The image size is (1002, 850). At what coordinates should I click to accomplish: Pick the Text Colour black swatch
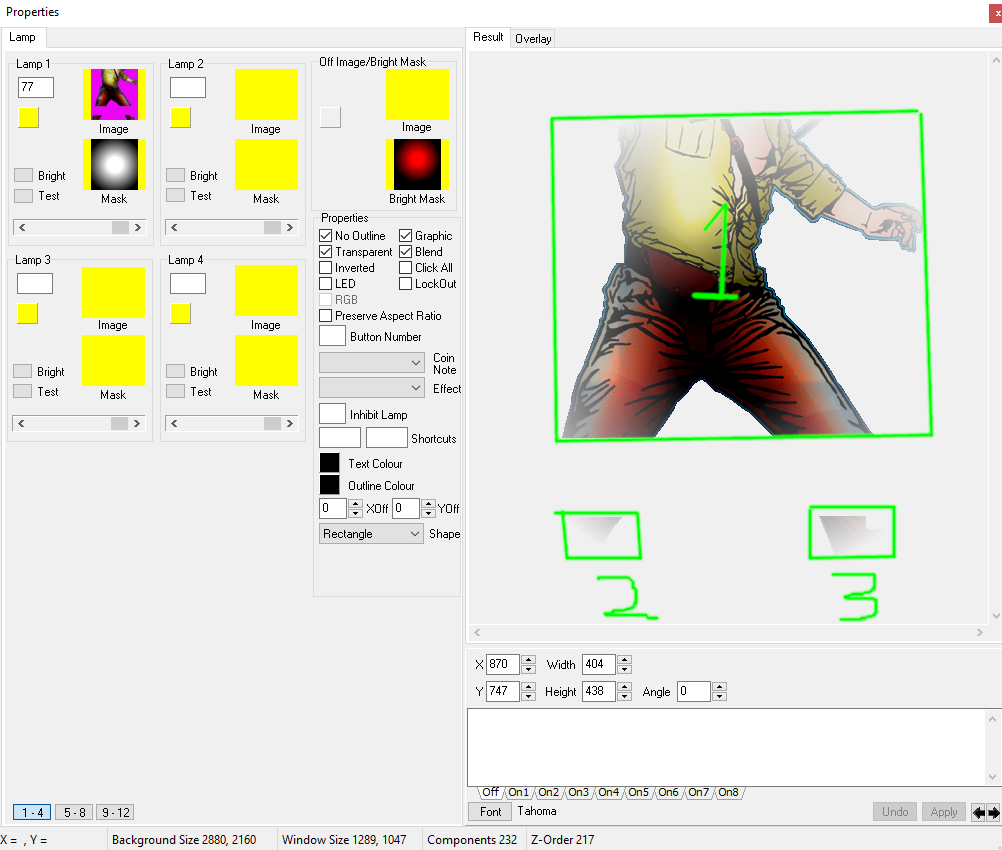click(x=330, y=463)
